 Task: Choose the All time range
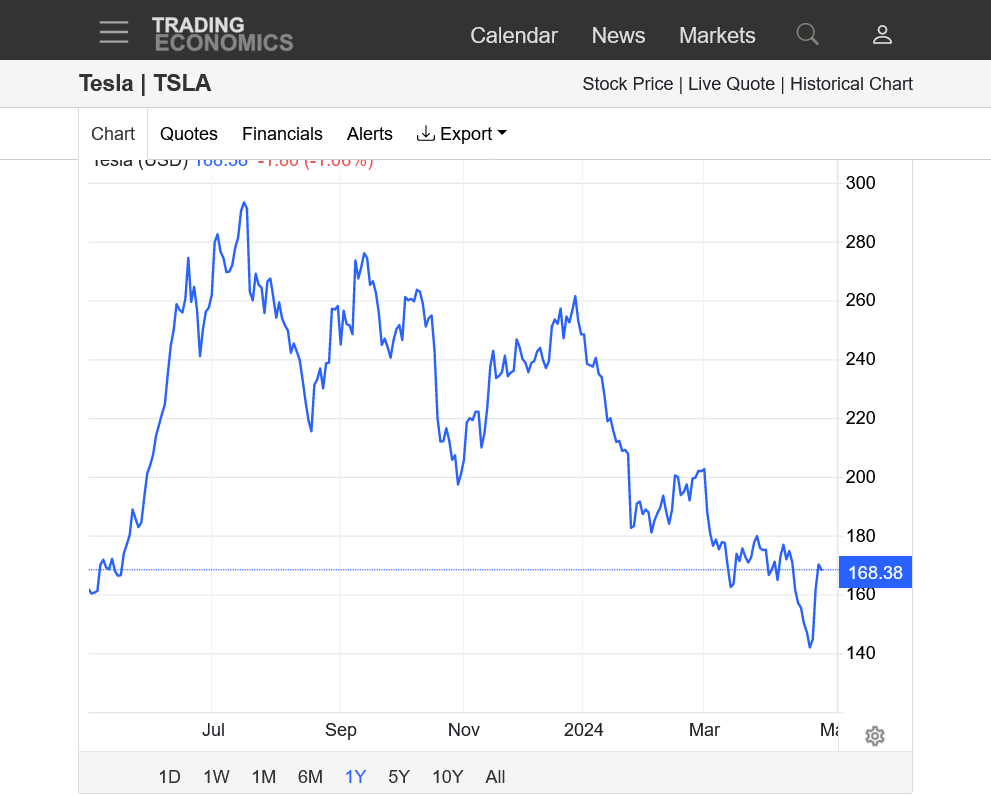[x=495, y=777]
